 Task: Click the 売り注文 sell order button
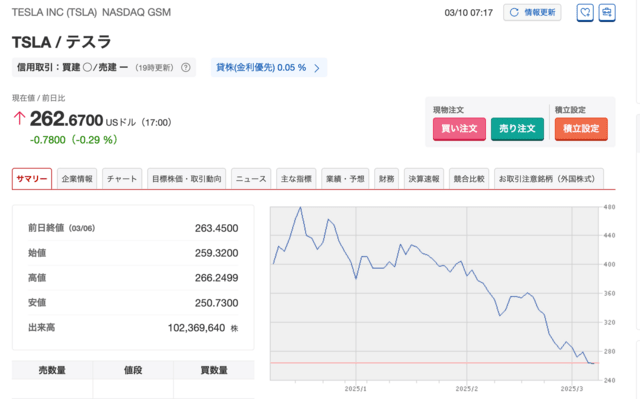tap(517, 129)
